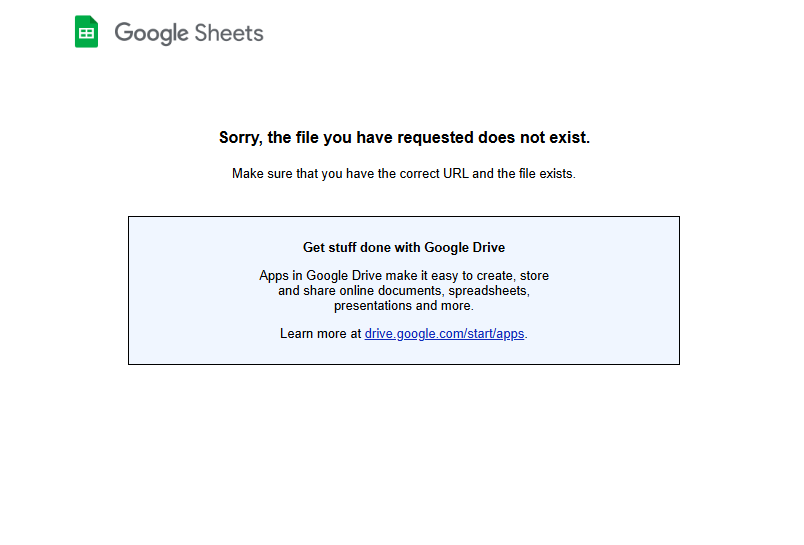This screenshot has width=804, height=545.
Task: Click the "Google" wordmark in the header
Action: pos(151,33)
